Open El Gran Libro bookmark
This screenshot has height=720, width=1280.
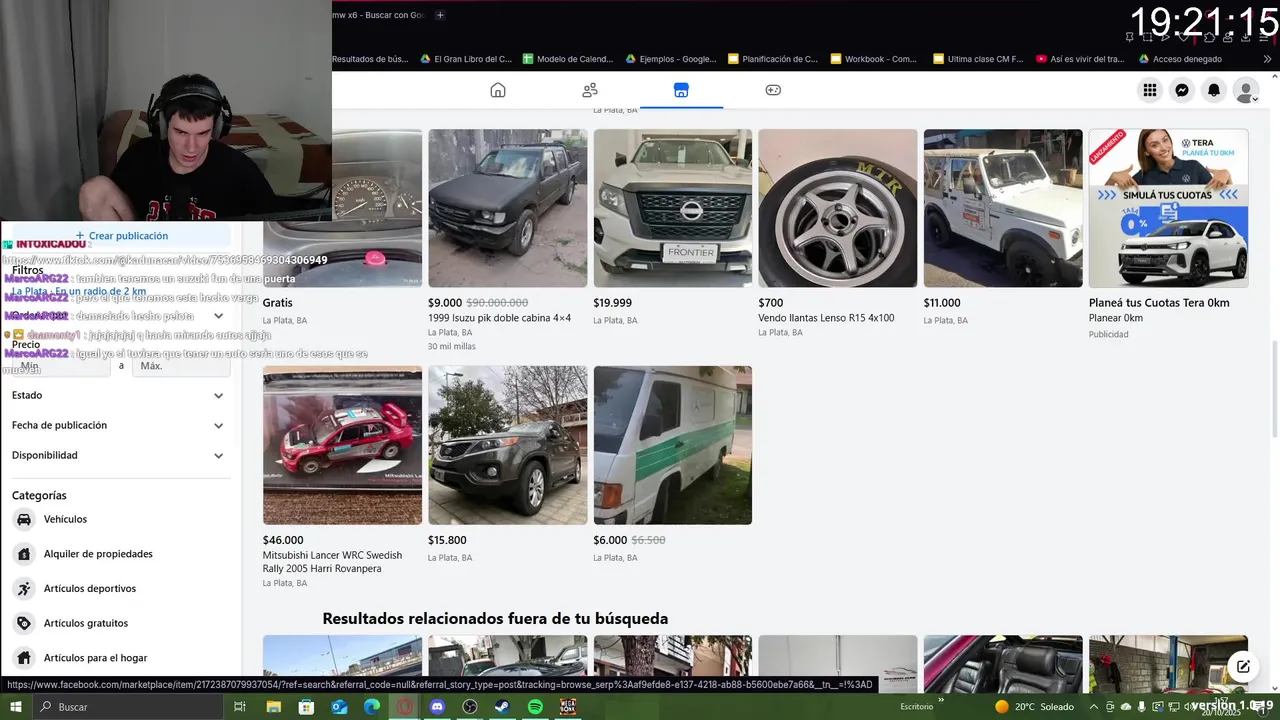[467, 59]
